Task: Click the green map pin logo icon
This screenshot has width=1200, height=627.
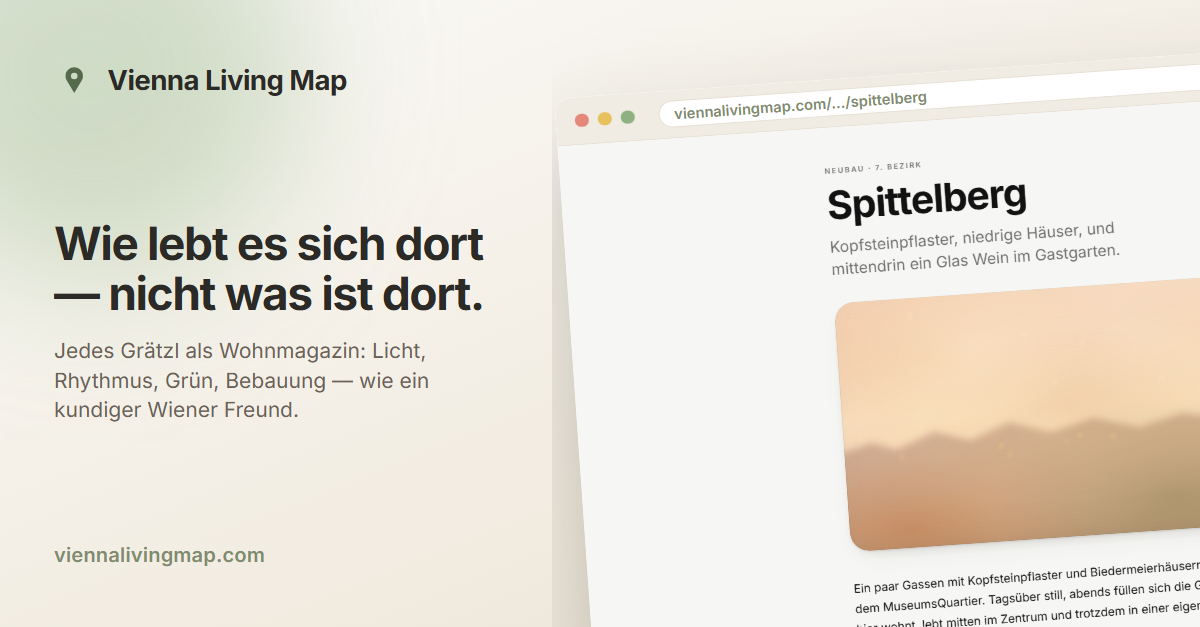Action: click(73, 80)
